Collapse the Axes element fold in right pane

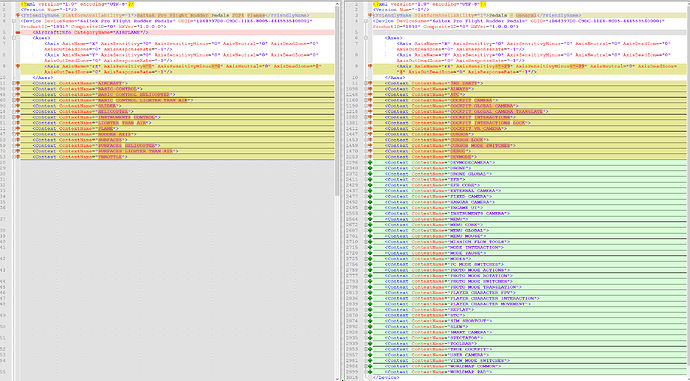[366, 38]
